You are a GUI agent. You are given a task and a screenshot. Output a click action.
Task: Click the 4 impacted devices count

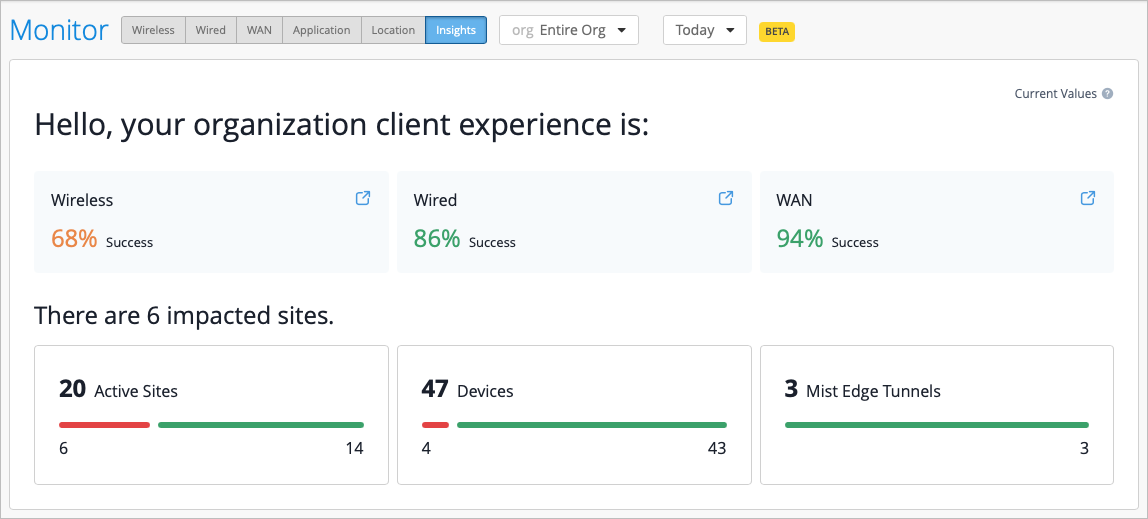point(427,449)
